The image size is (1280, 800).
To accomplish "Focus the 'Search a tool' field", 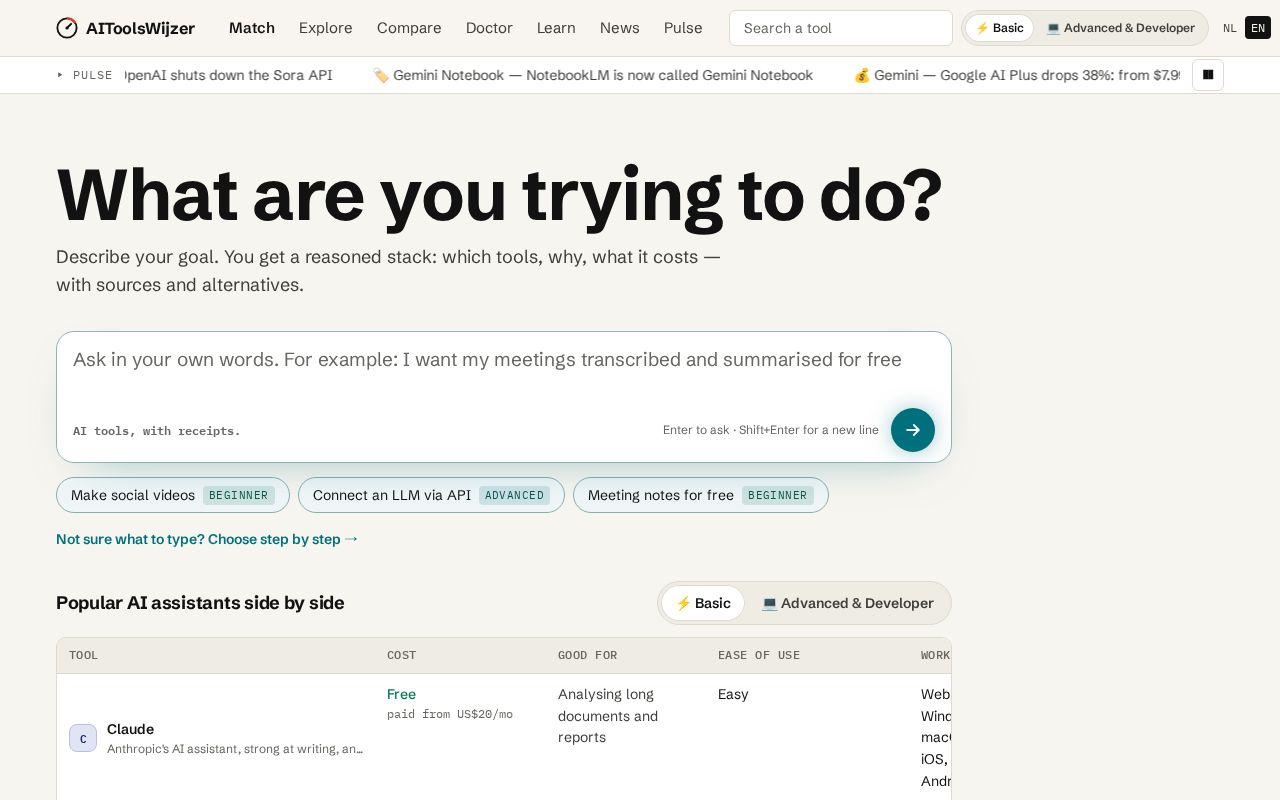I will point(841,28).
